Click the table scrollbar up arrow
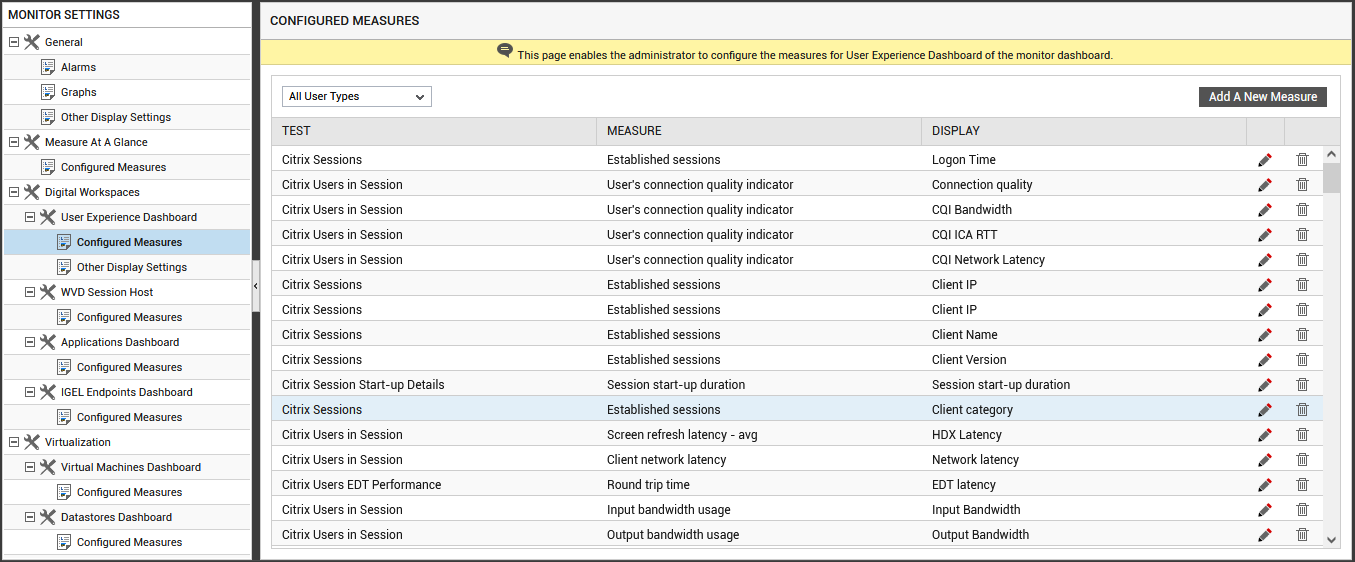This screenshot has width=1355, height=562. (1331, 154)
